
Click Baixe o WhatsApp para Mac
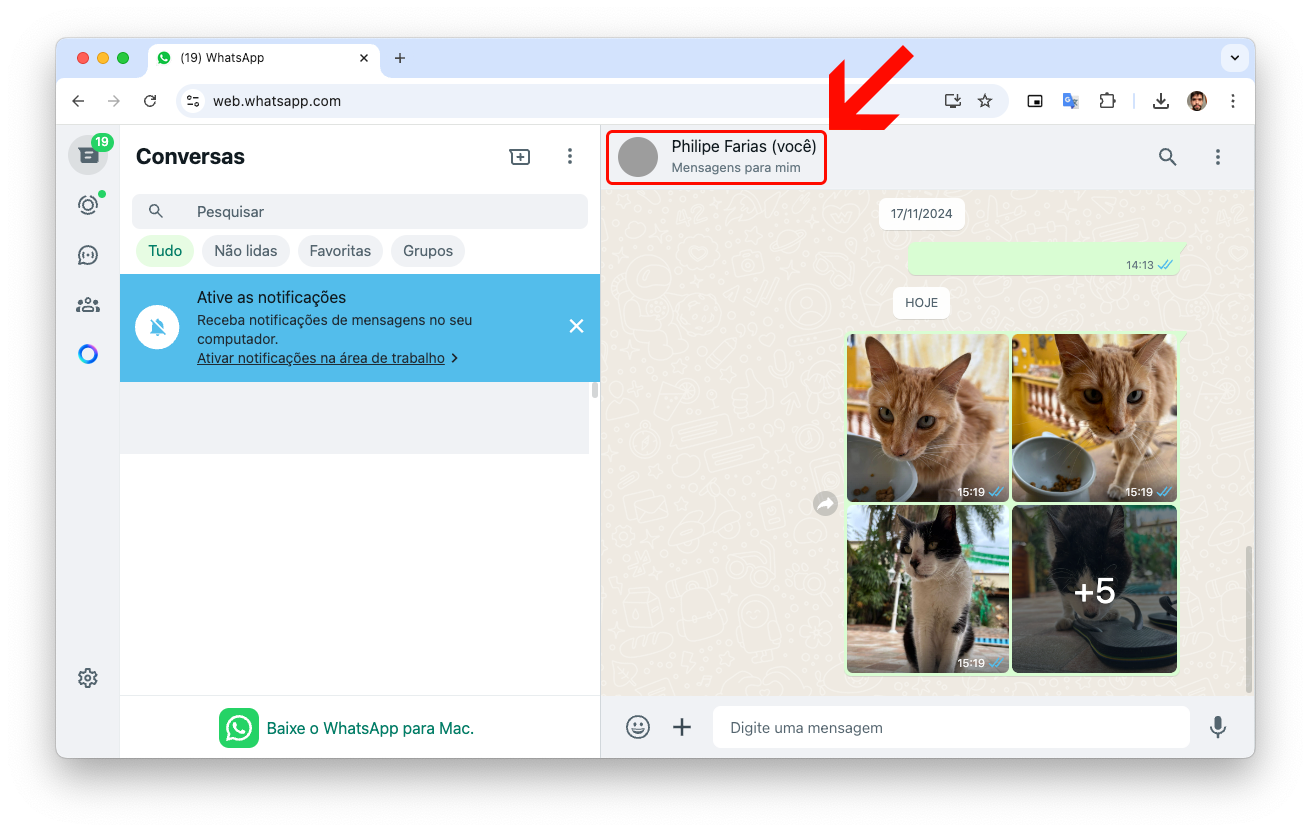click(x=369, y=728)
